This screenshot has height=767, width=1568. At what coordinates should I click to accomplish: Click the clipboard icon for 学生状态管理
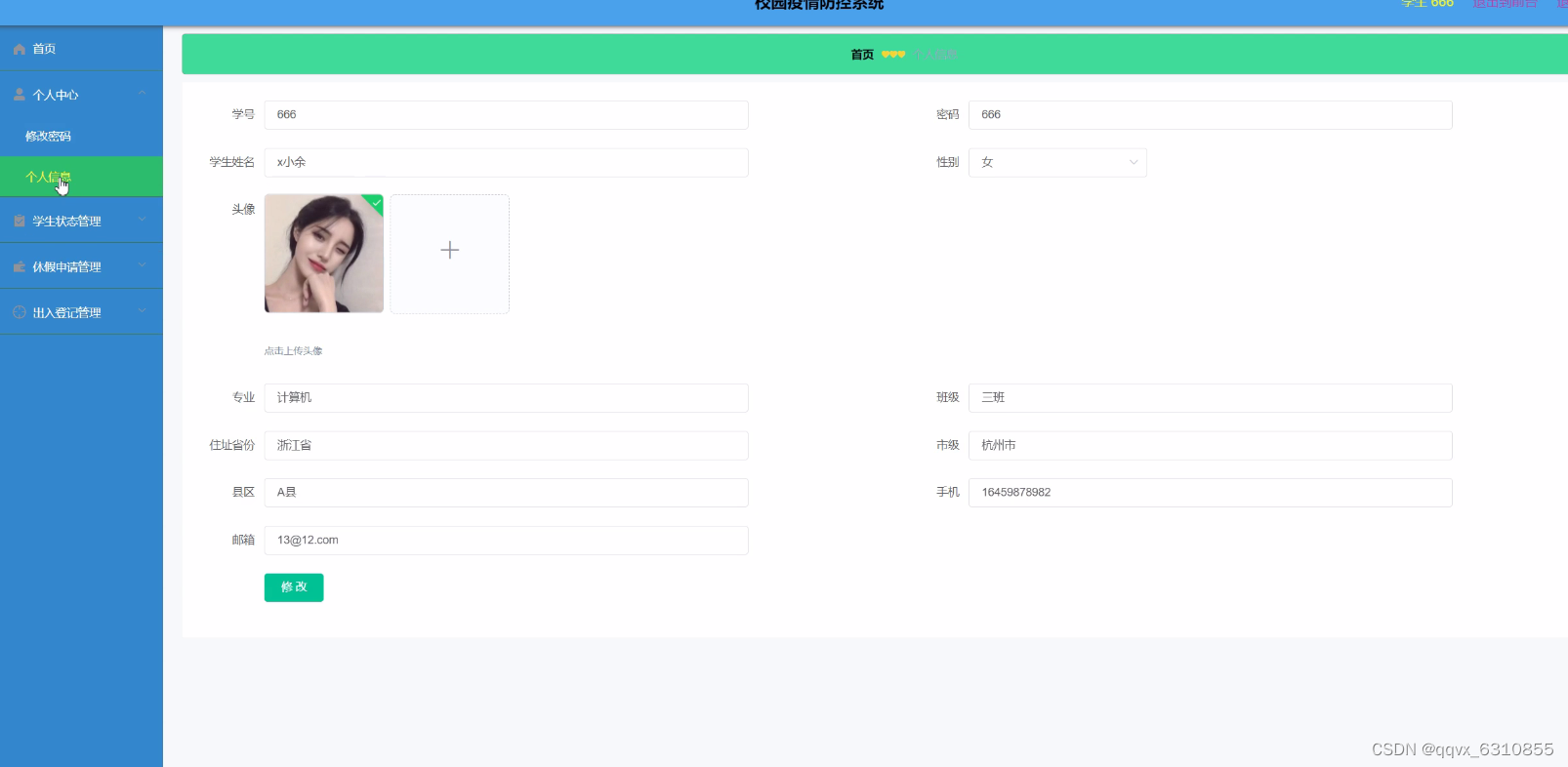pyautogui.click(x=20, y=222)
